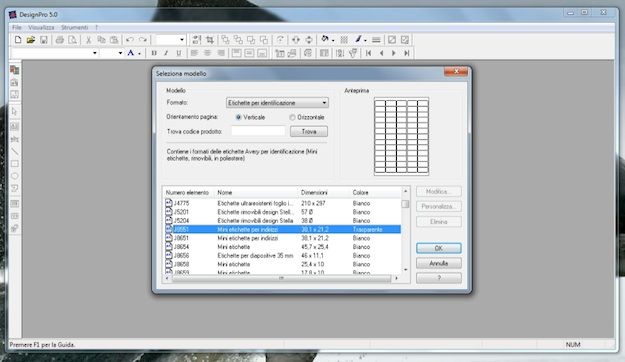
Task: Open the line color dropdown arrow
Action: click(365, 40)
